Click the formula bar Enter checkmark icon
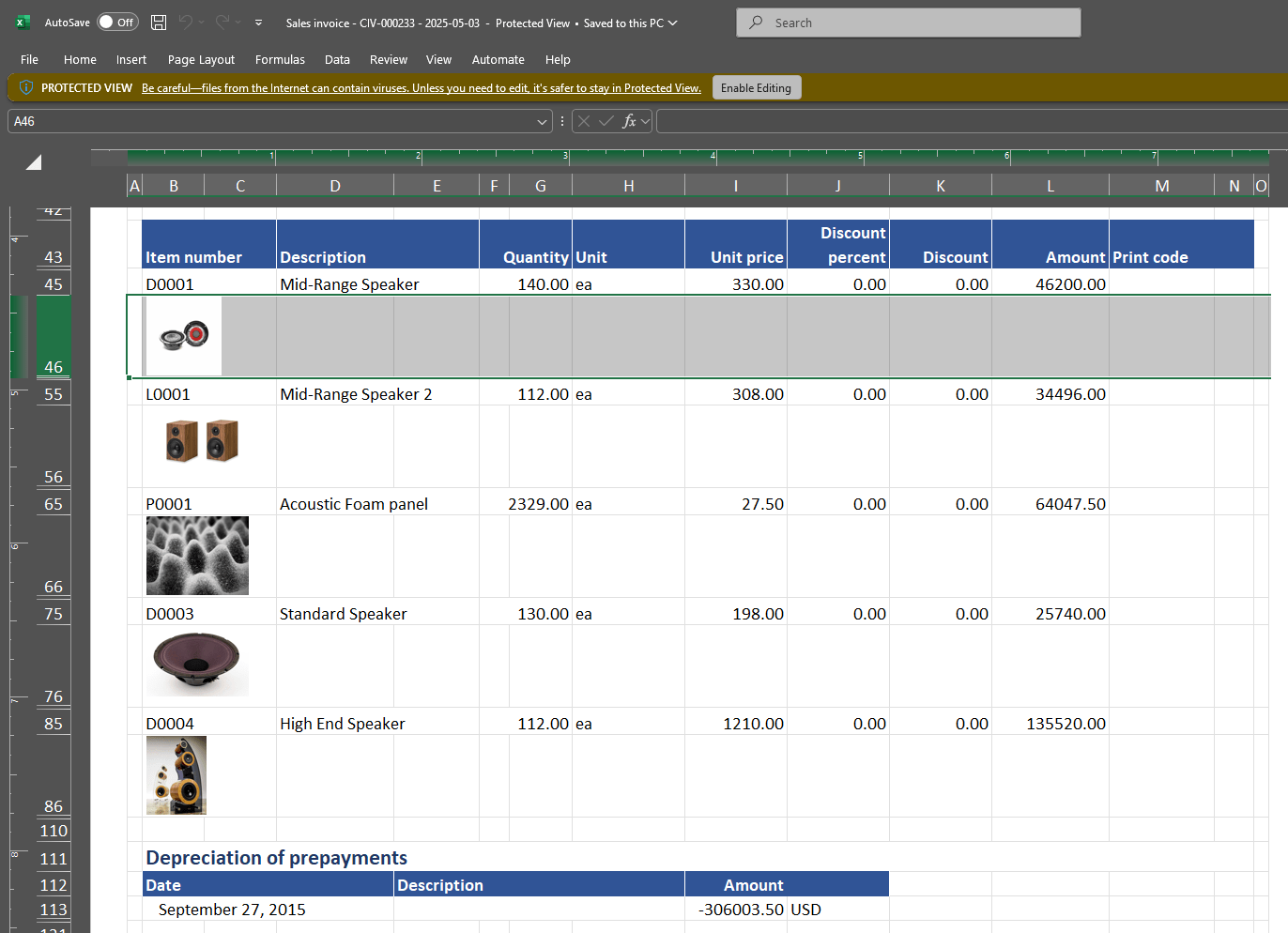Image resolution: width=1288 pixels, height=933 pixels. (x=606, y=121)
